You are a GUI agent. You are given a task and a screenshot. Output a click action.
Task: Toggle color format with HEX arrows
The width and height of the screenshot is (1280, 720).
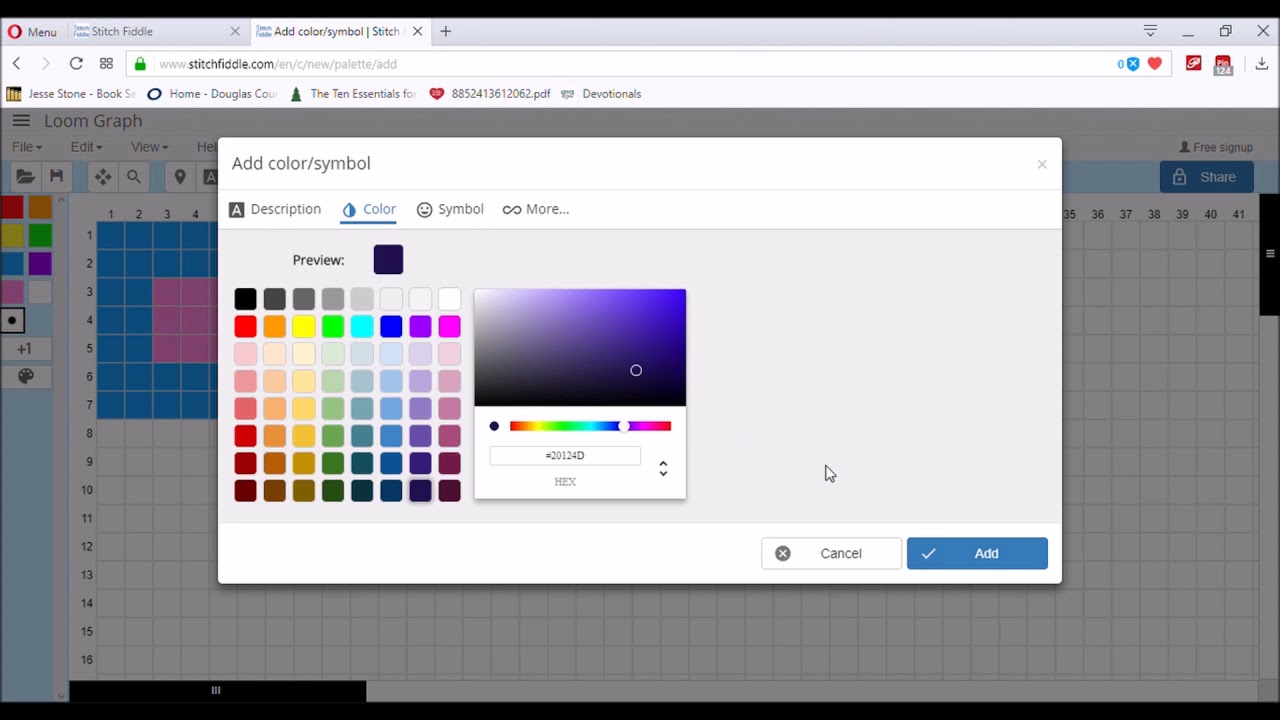[663, 468]
